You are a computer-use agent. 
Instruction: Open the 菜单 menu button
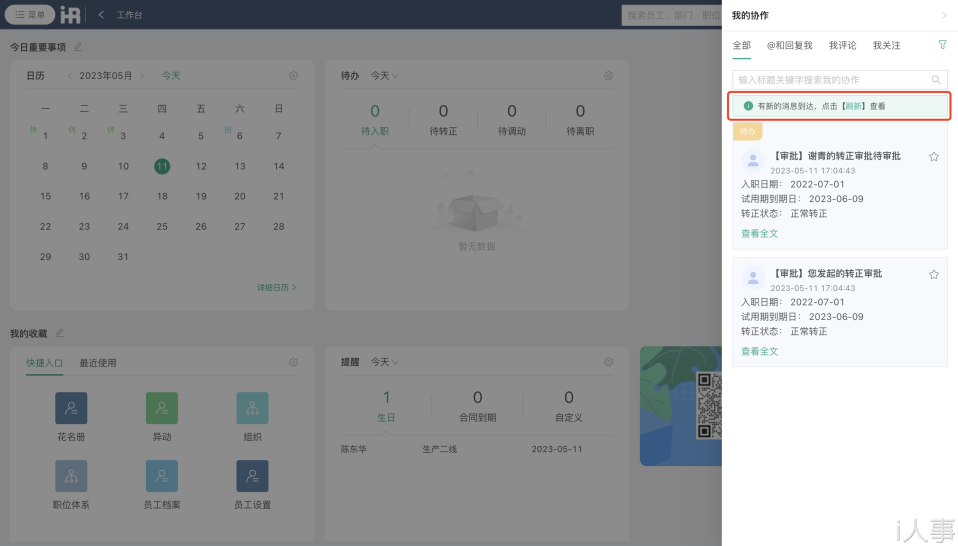click(x=30, y=15)
